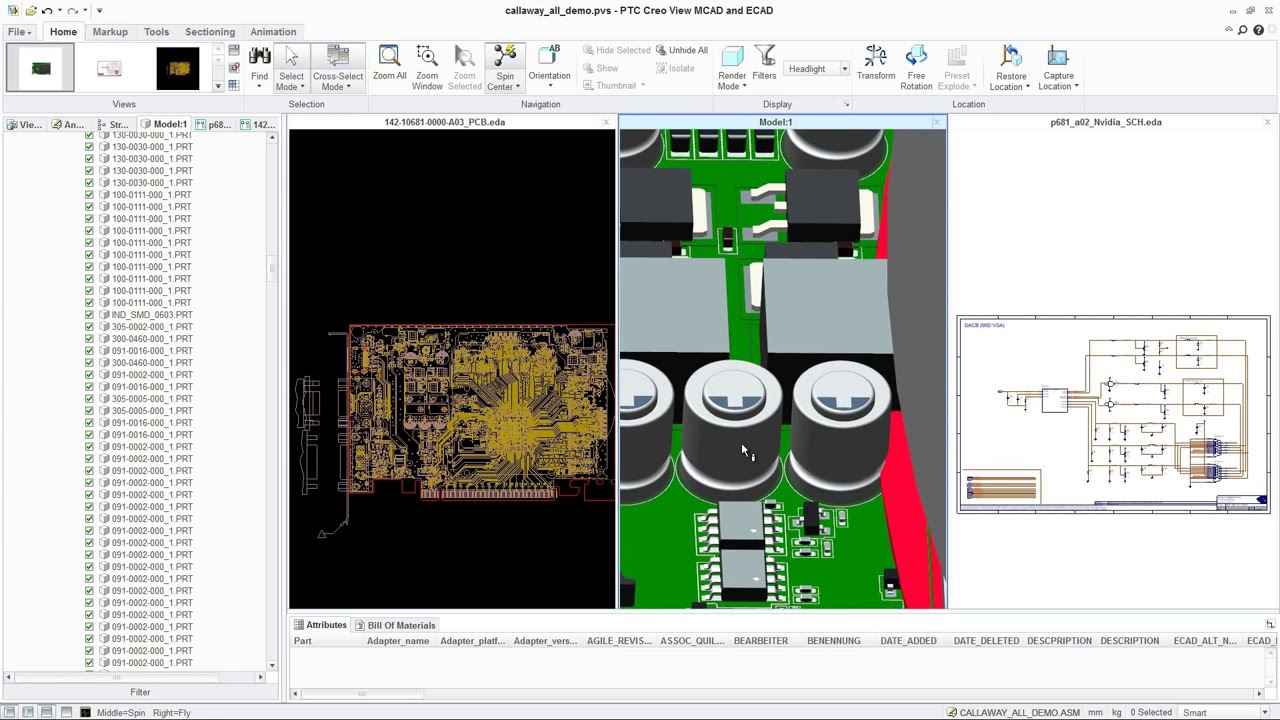Image resolution: width=1280 pixels, height=720 pixels.
Task: Click the Capture Location icon
Action: pyautogui.click(x=1058, y=57)
